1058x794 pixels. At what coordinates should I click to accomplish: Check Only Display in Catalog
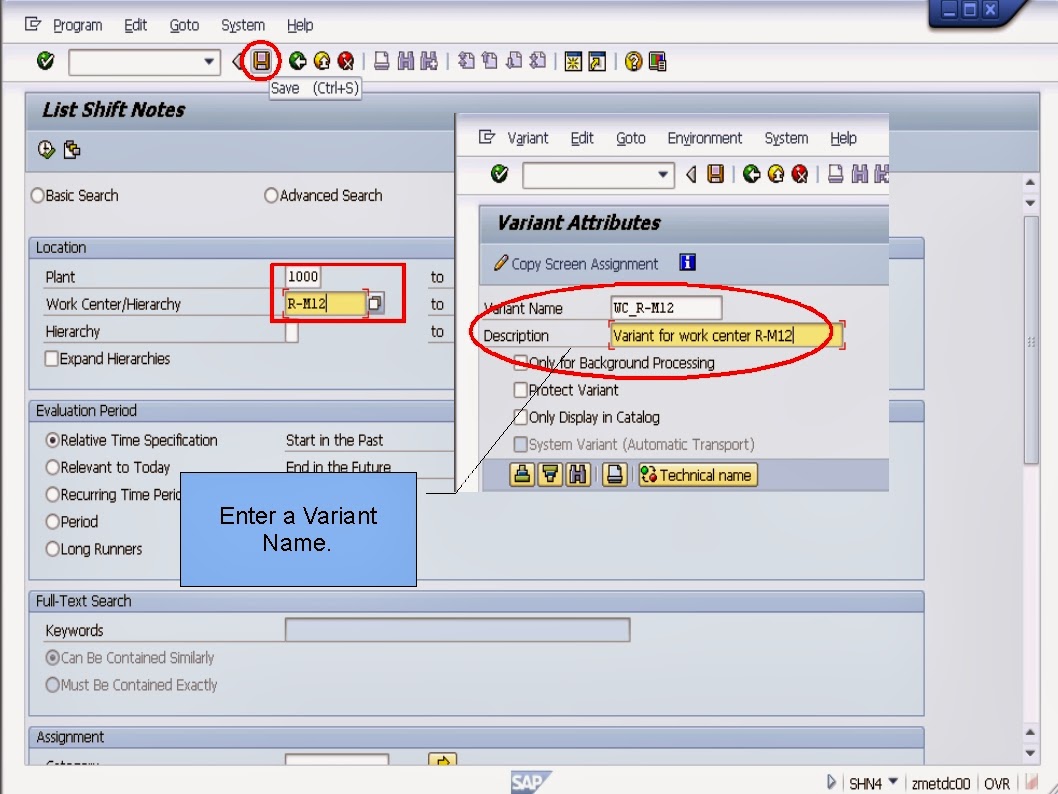pyautogui.click(x=521, y=417)
